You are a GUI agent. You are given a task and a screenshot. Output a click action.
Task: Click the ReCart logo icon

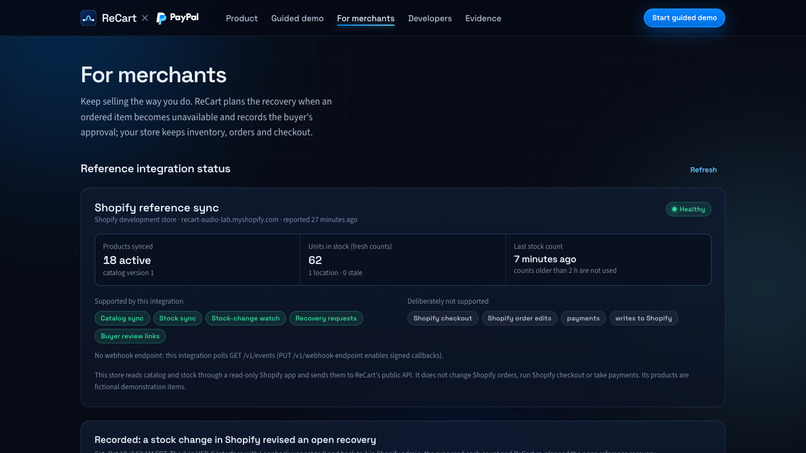(x=88, y=18)
